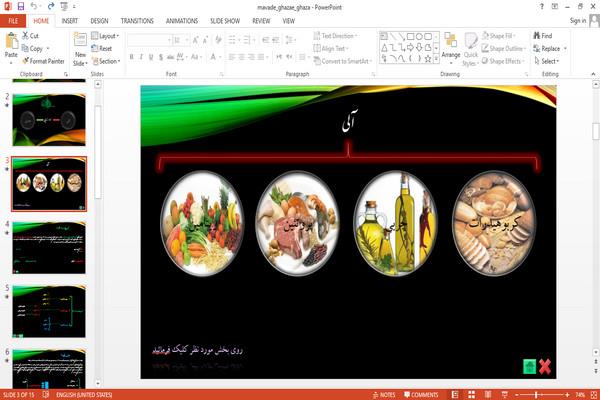This screenshot has width=600, height=400.
Task: Switch to Reading View icon
Action: point(488,395)
